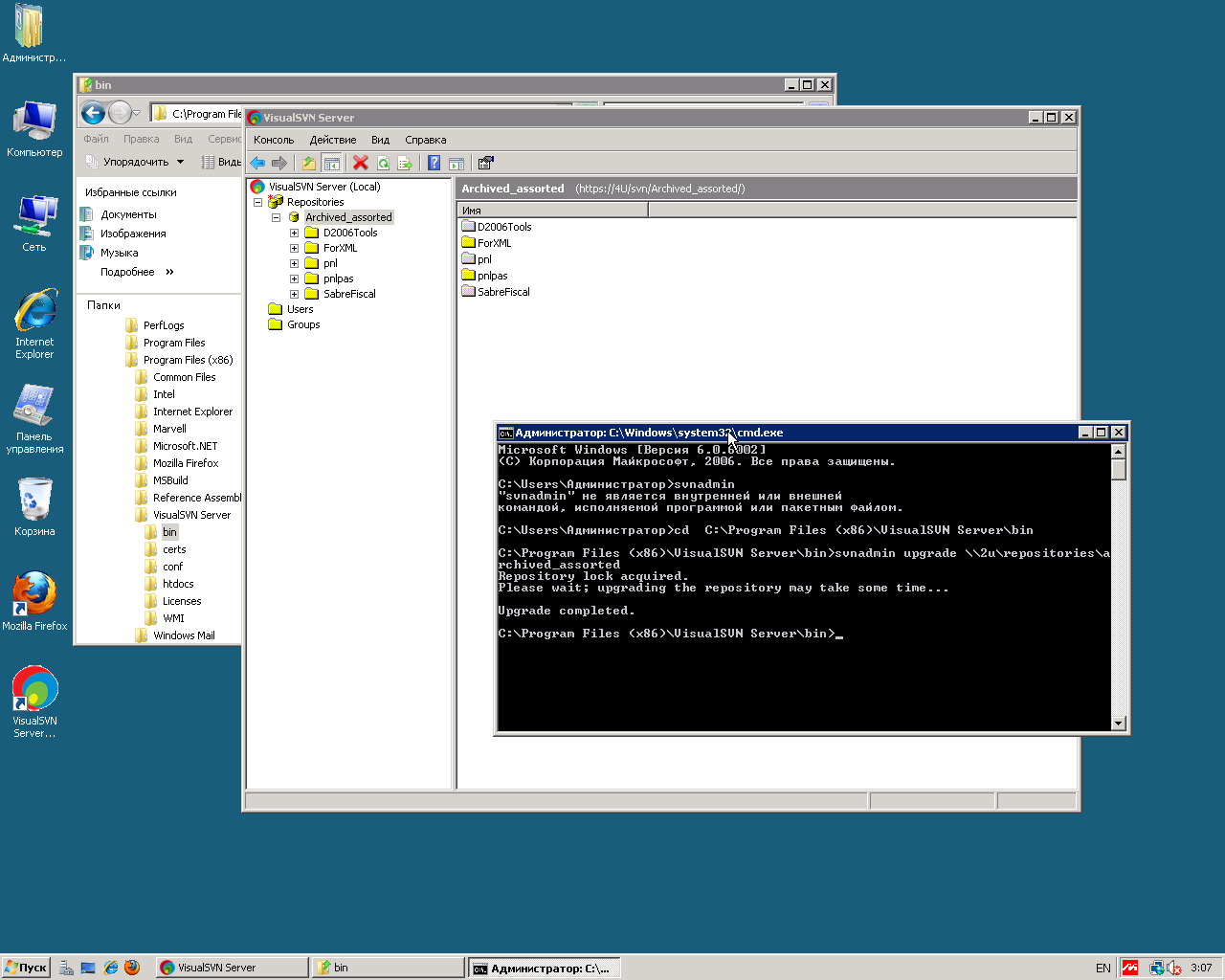This screenshot has width=1225, height=980.
Task: Refresh the view with green refresh icon
Action: 383,163
